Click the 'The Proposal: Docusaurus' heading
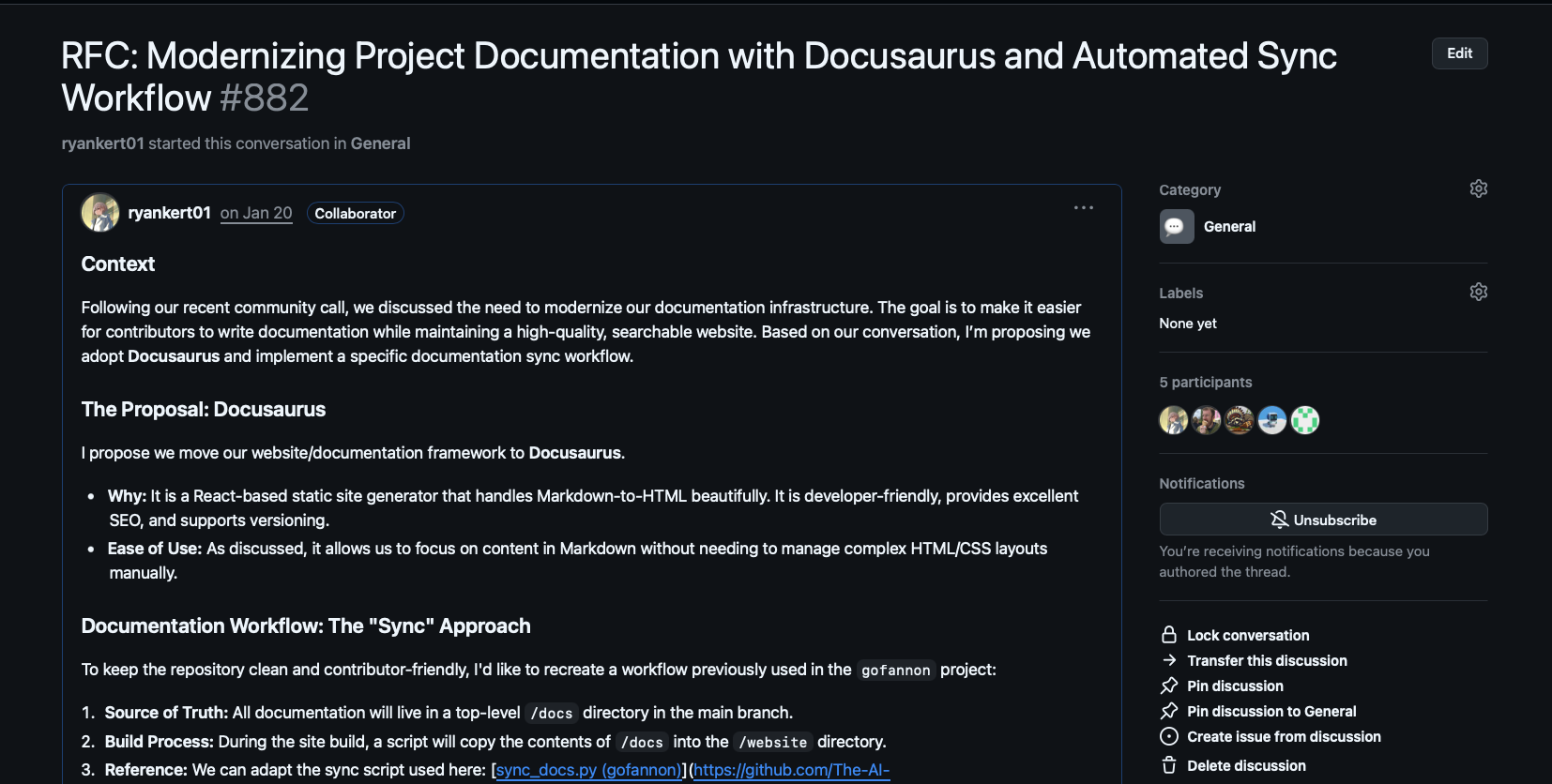1552x784 pixels. click(x=203, y=409)
